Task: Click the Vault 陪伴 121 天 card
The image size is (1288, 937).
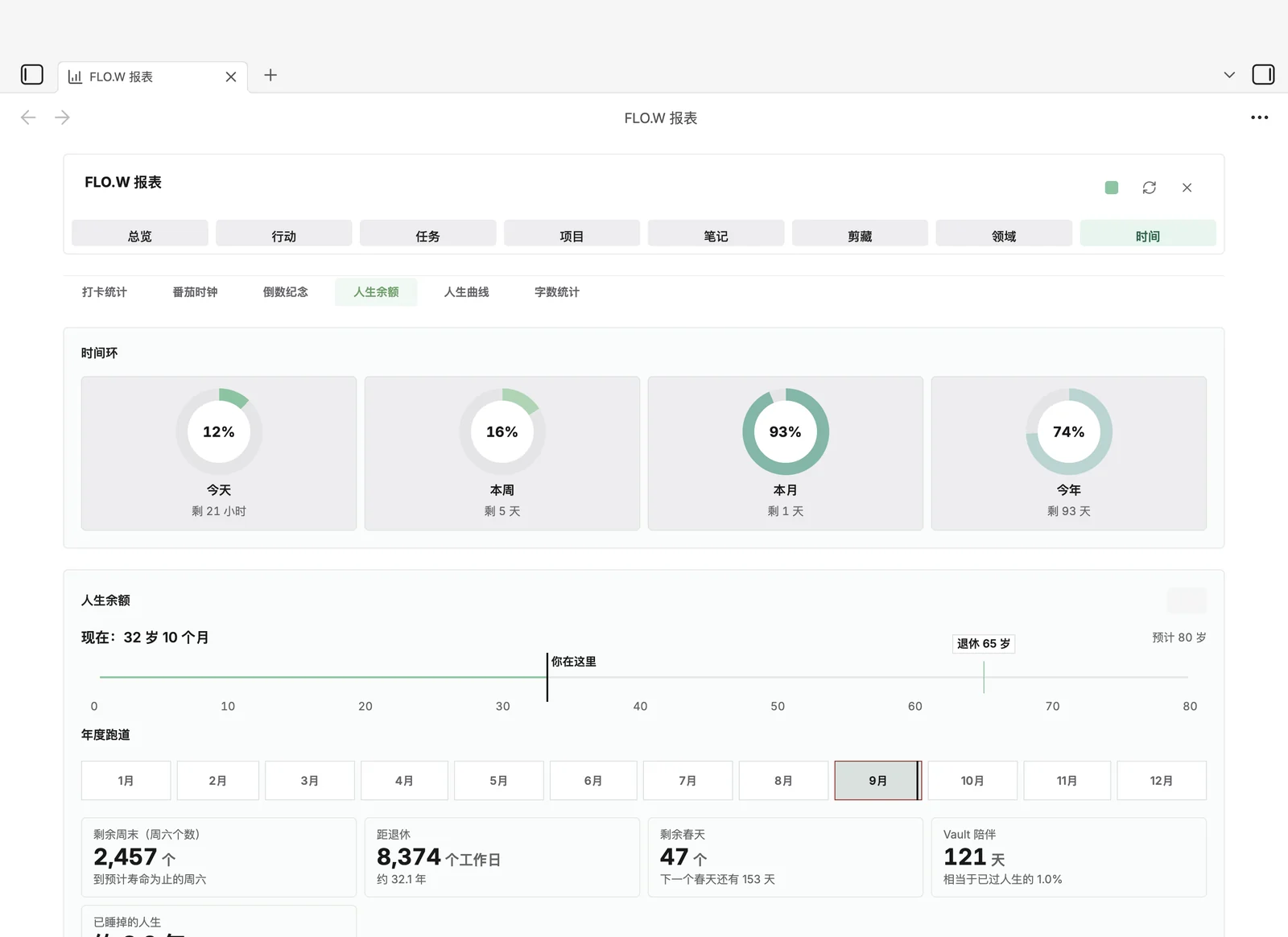Action: pos(1069,857)
